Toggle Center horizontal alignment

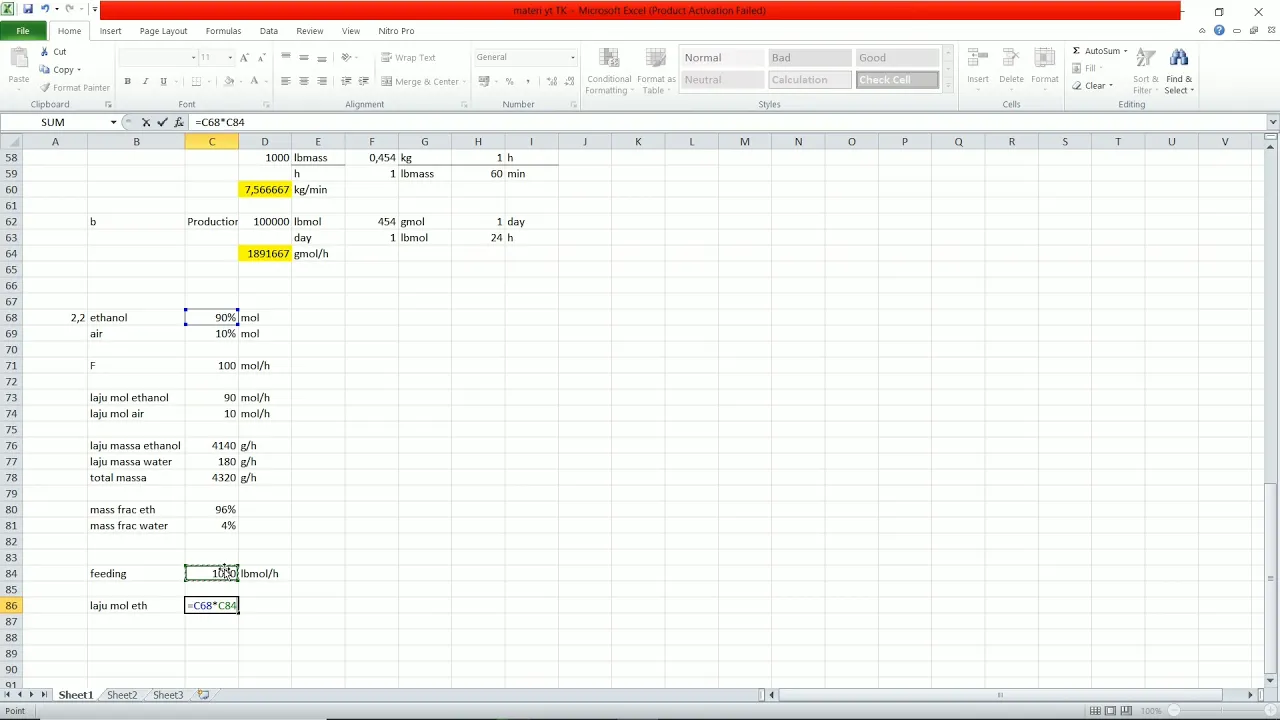304,81
